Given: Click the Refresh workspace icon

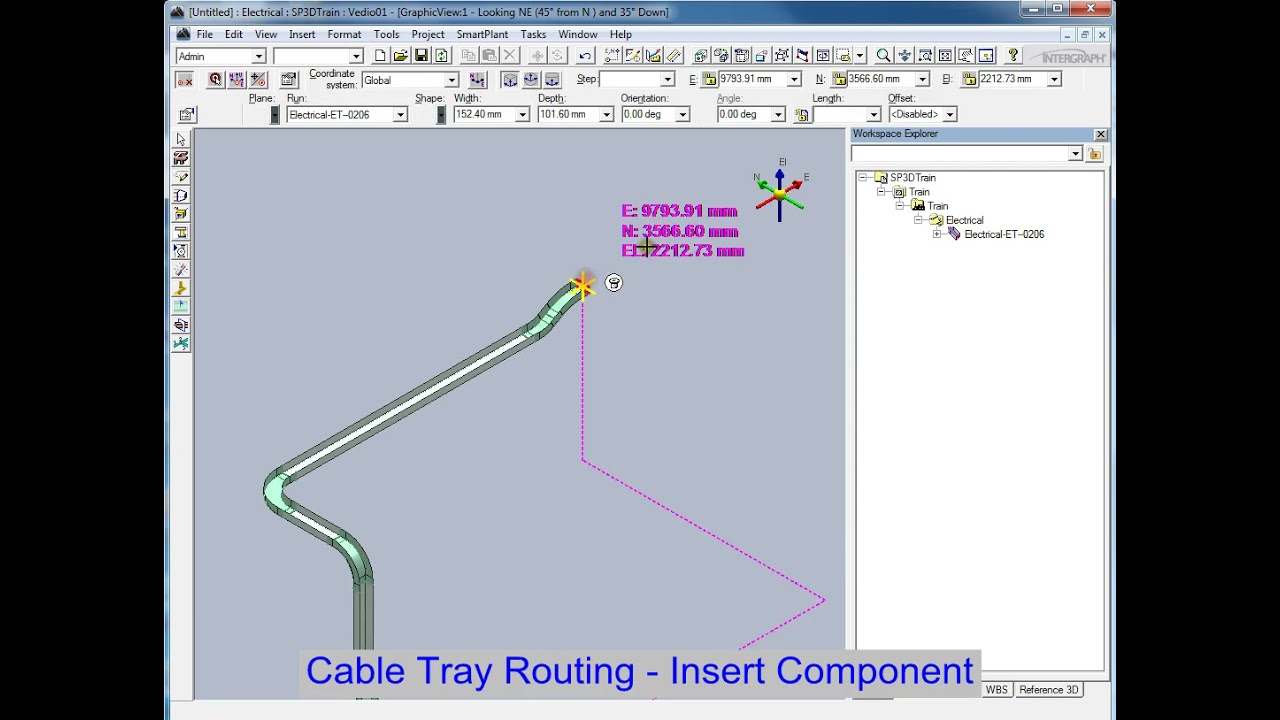Looking at the screenshot, I should [441, 56].
